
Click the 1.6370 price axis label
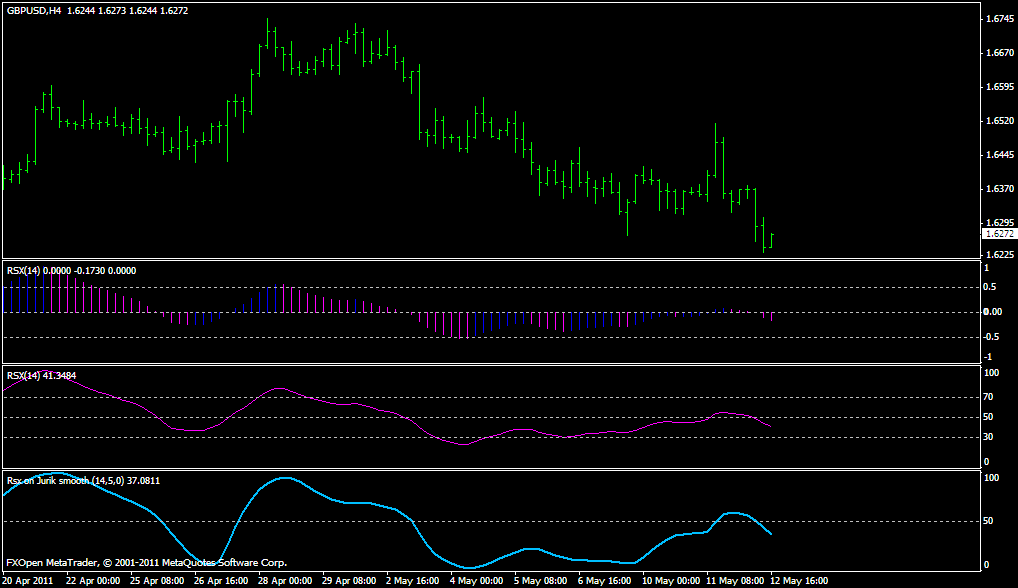click(1000, 188)
